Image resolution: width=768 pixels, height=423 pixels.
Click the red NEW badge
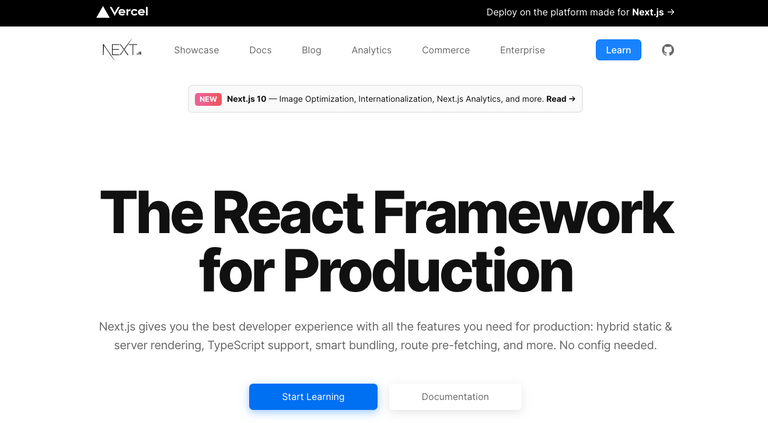208,99
